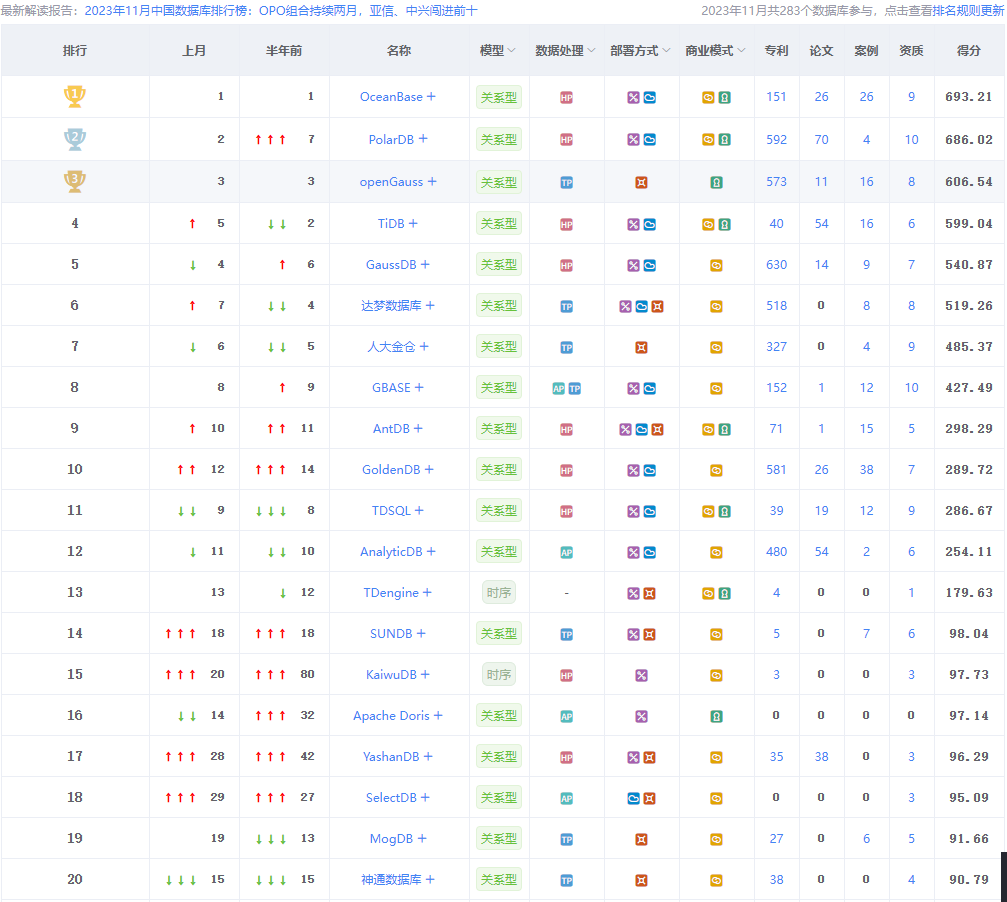The height and width of the screenshot is (902, 1007).
Task: Expand Apache Doris with its plus sign
Action: (438, 715)
